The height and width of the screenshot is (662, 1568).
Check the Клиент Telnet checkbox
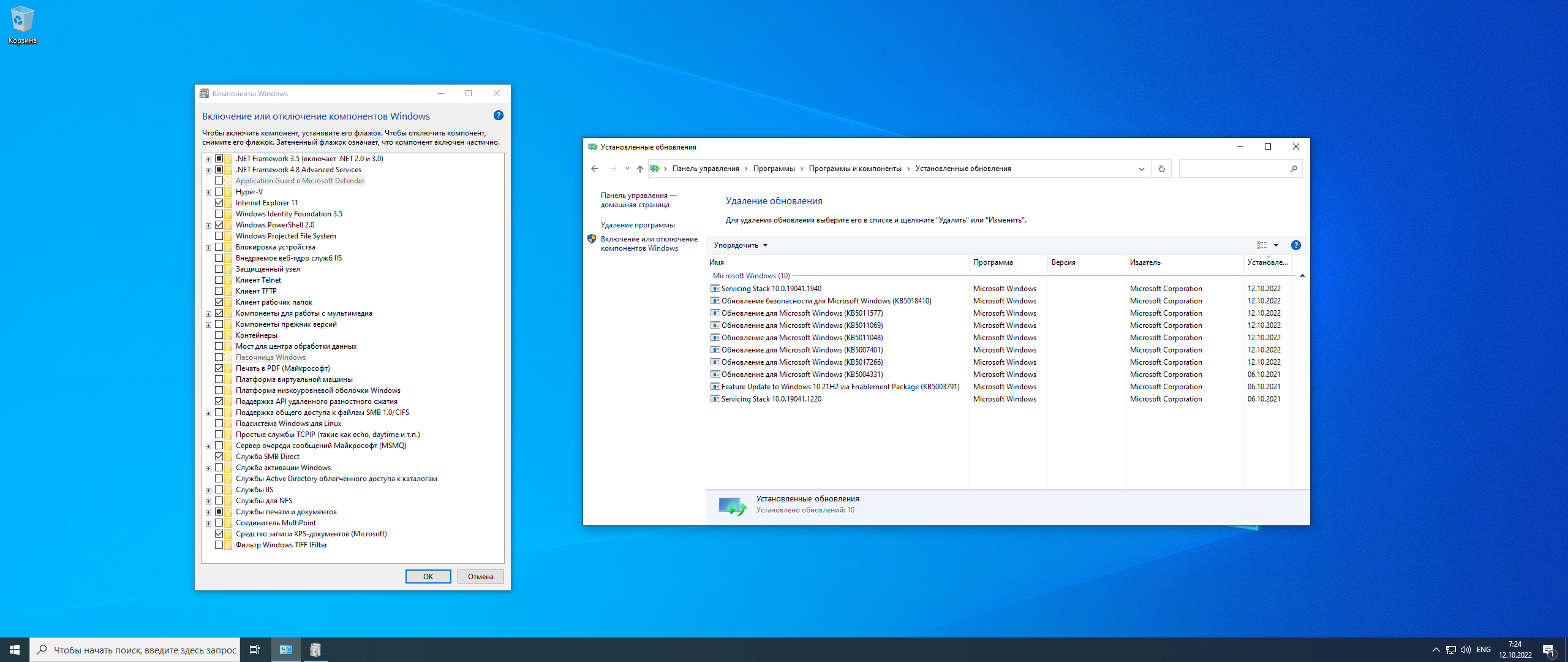click(219, 280)
